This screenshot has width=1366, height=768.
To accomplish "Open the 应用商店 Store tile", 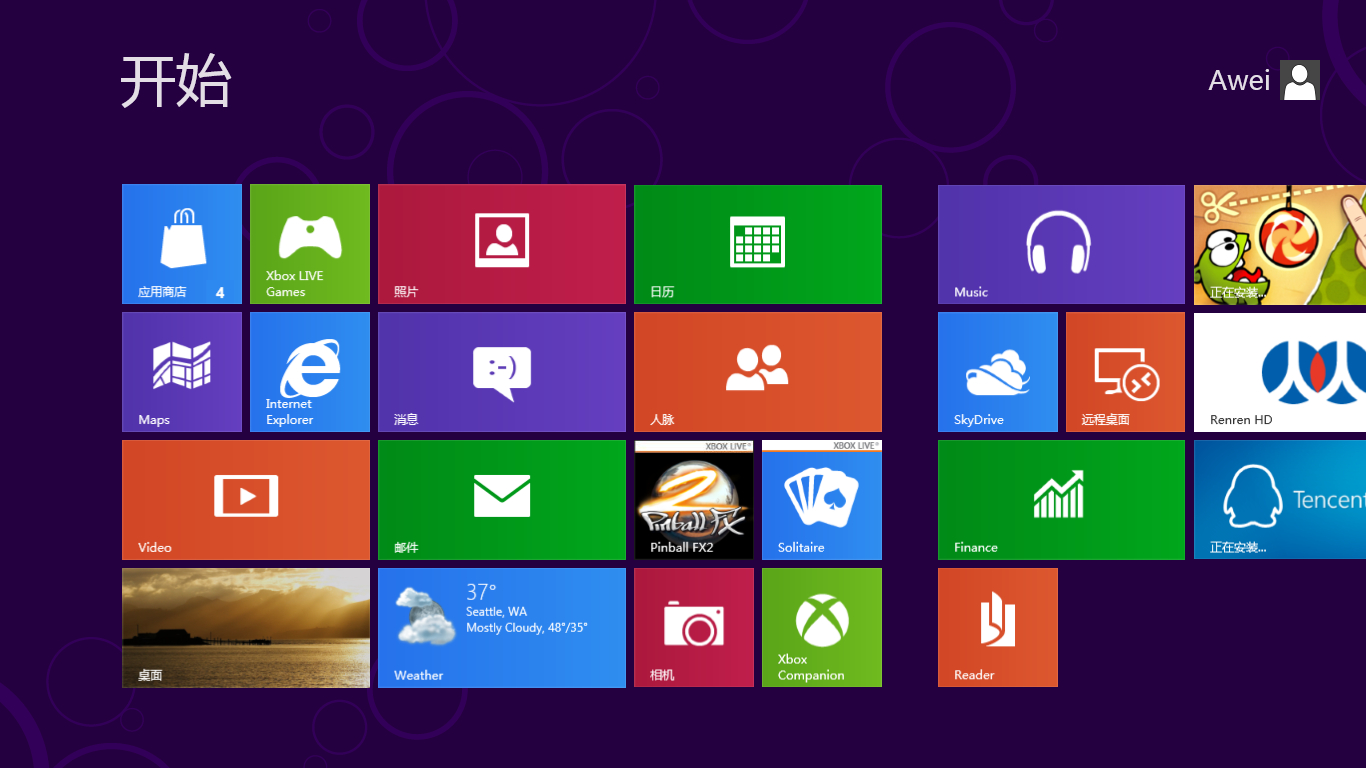I will click(x=182, y=244).
